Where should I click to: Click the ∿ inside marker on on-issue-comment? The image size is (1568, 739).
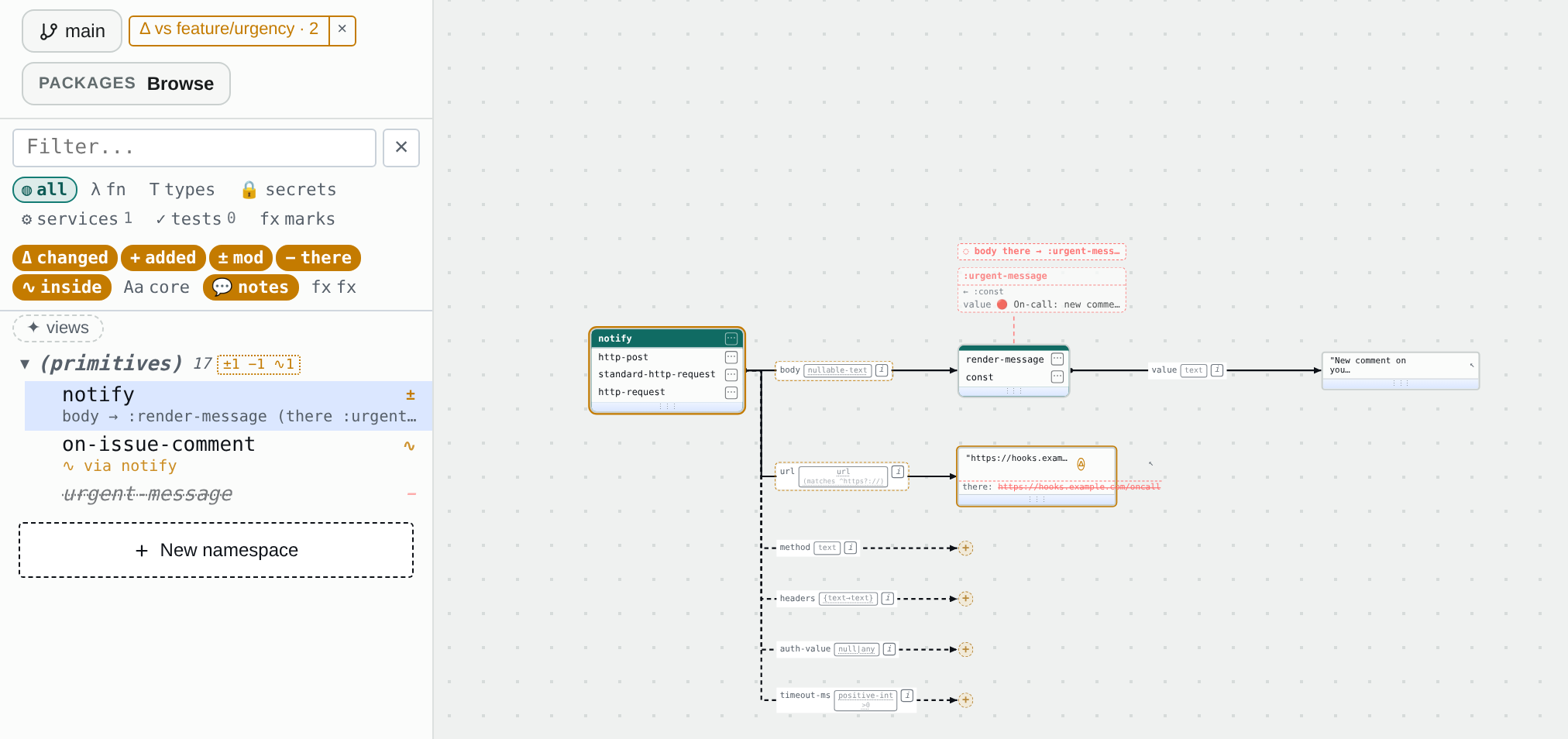(410, 445)
